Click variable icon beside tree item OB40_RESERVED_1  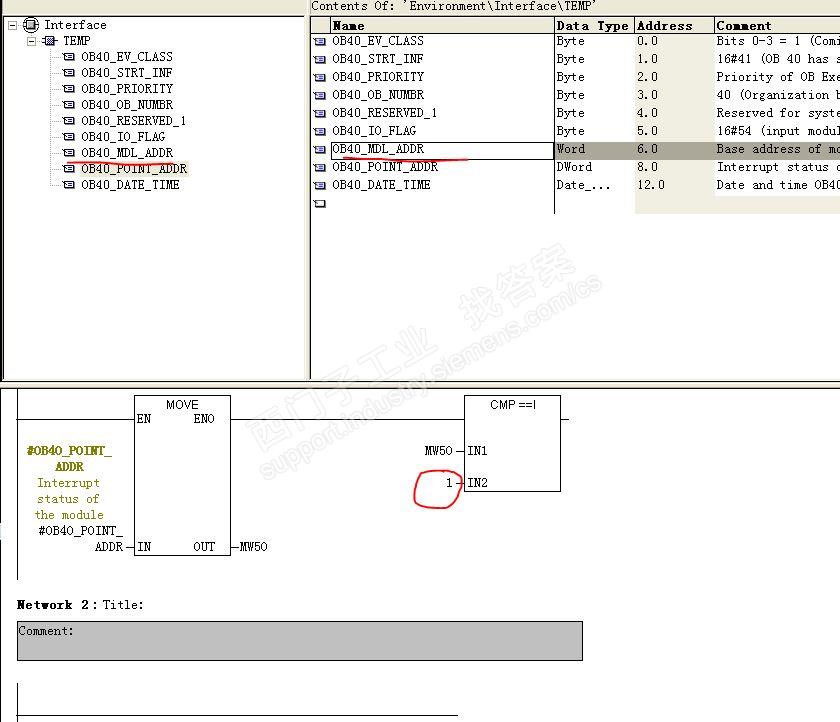coord(69,121)
